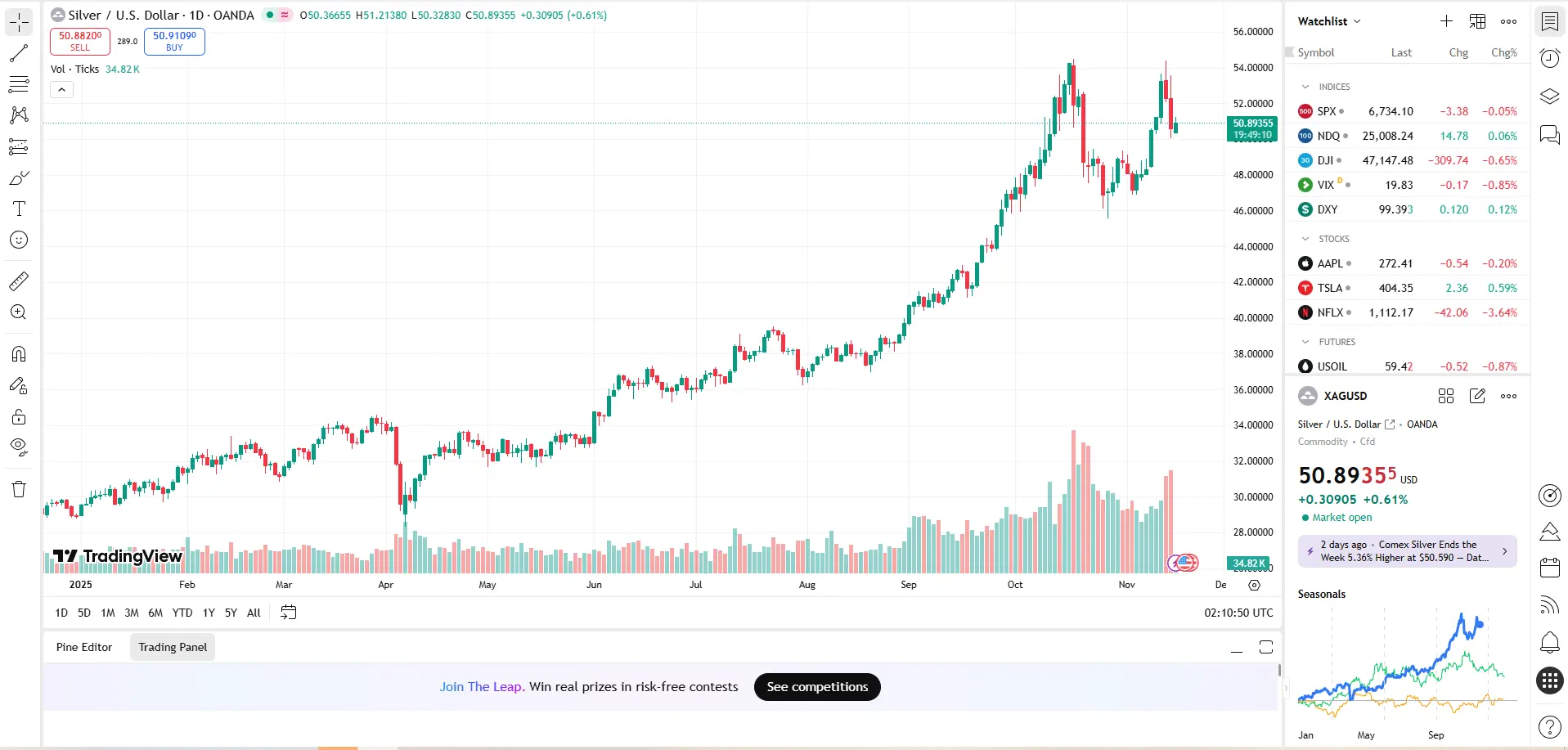The width and height of the screenshot is (1568, 750).
Task: Select the 6M time range
Action: 155,613
